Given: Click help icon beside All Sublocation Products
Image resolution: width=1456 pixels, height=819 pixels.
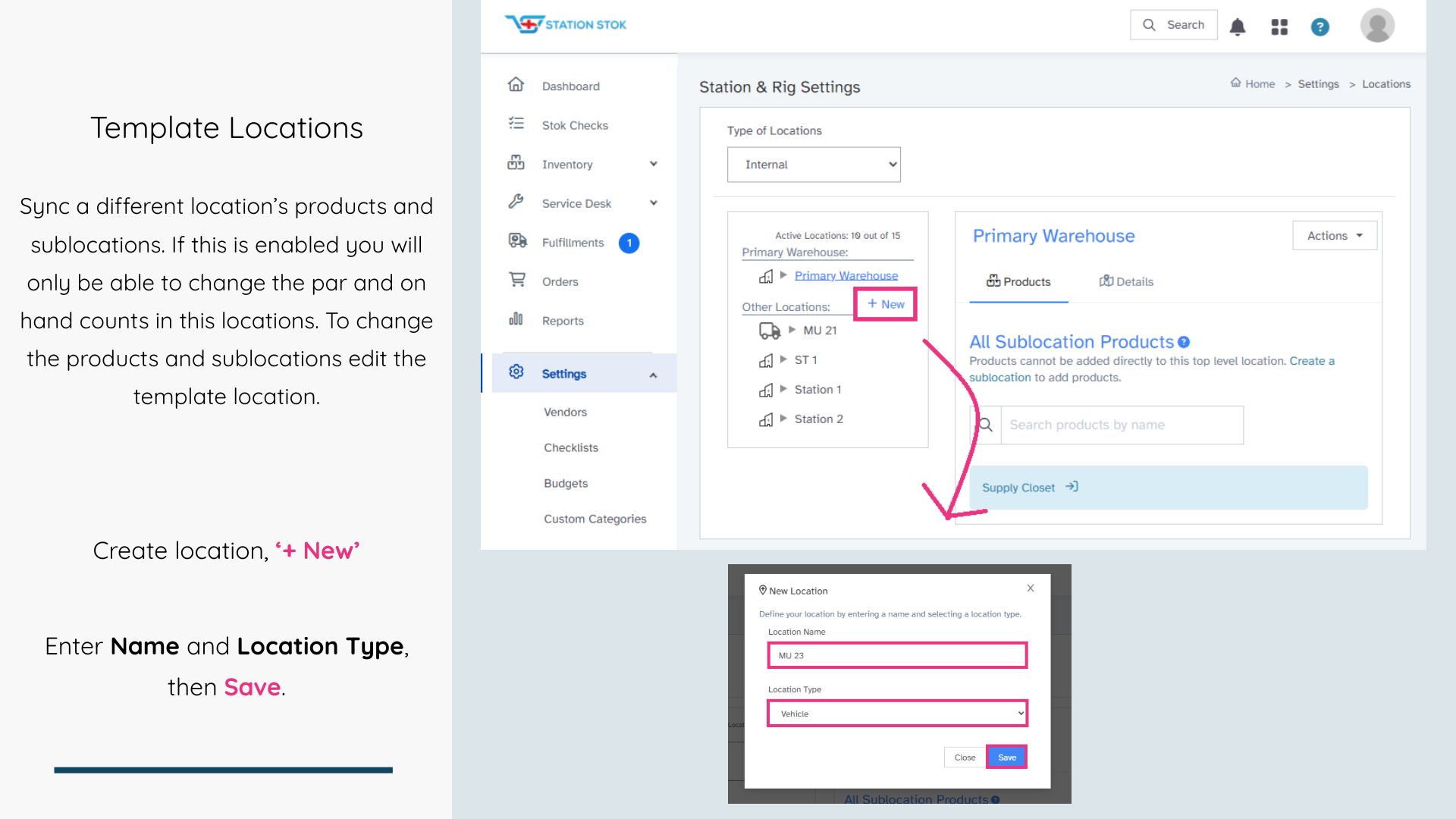Looking at the screenshot, I should (1184, 342).
